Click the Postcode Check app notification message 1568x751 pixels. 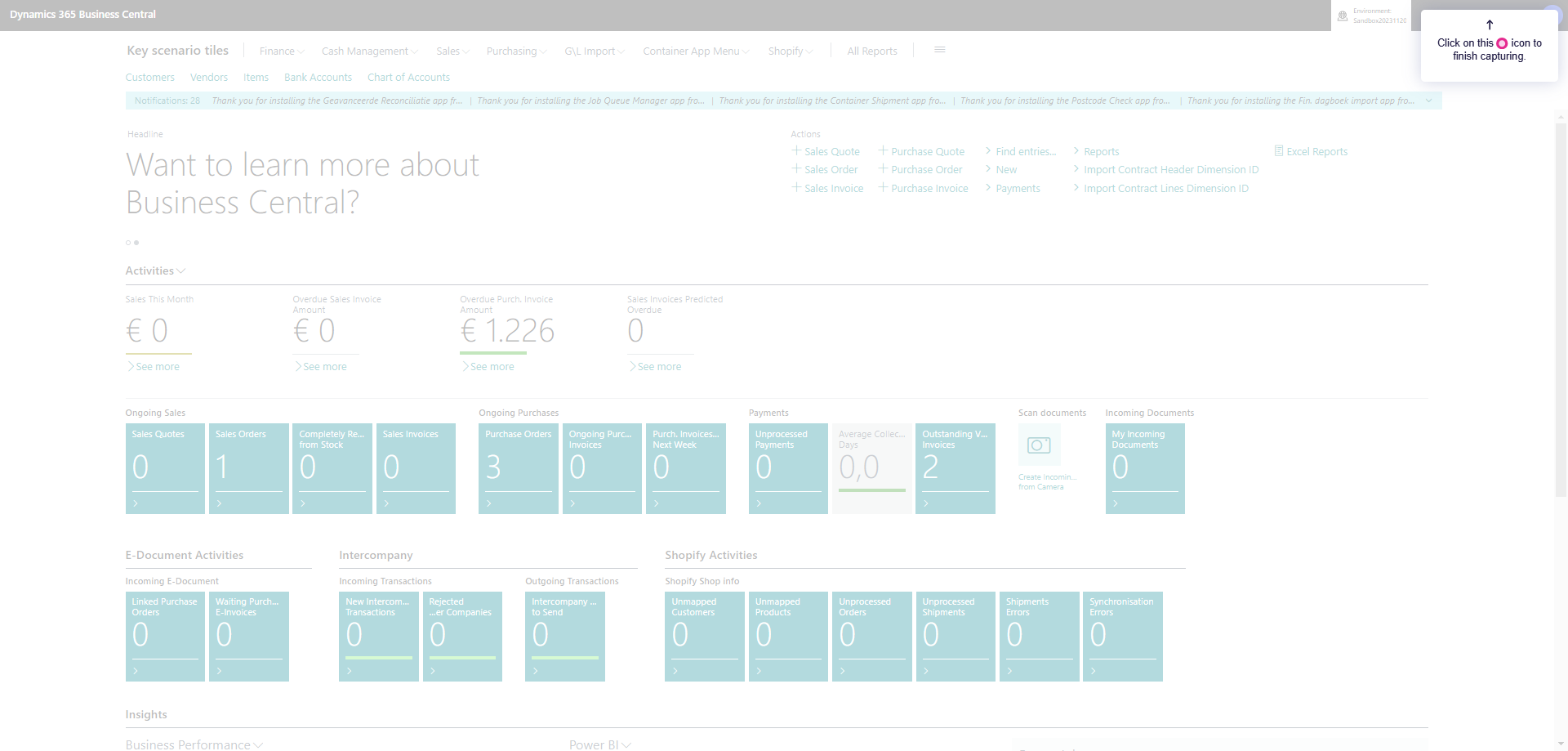[x=1065, y=101]
